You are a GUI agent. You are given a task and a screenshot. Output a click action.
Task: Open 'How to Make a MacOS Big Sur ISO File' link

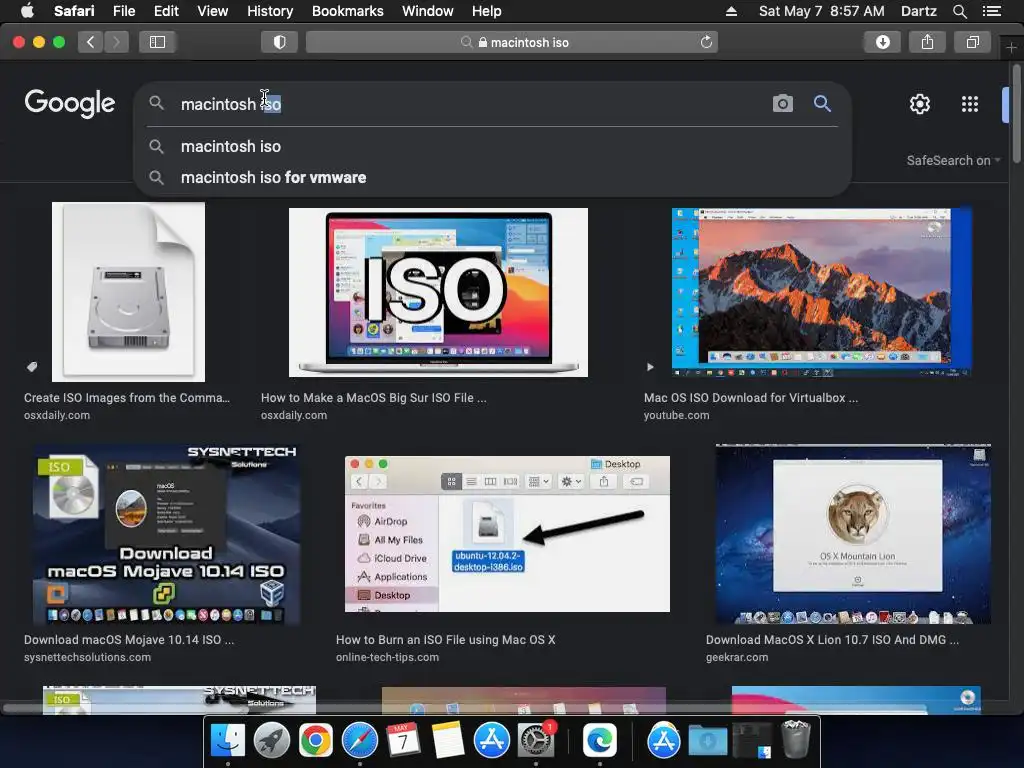tap(374, 398)
